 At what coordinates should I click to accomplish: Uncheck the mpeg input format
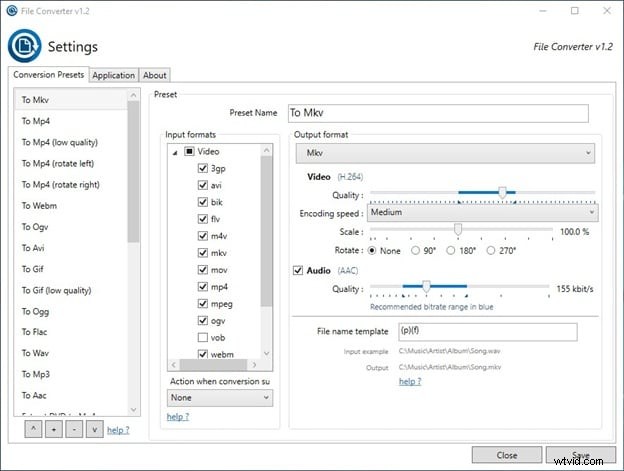click(x=203, y=304)
